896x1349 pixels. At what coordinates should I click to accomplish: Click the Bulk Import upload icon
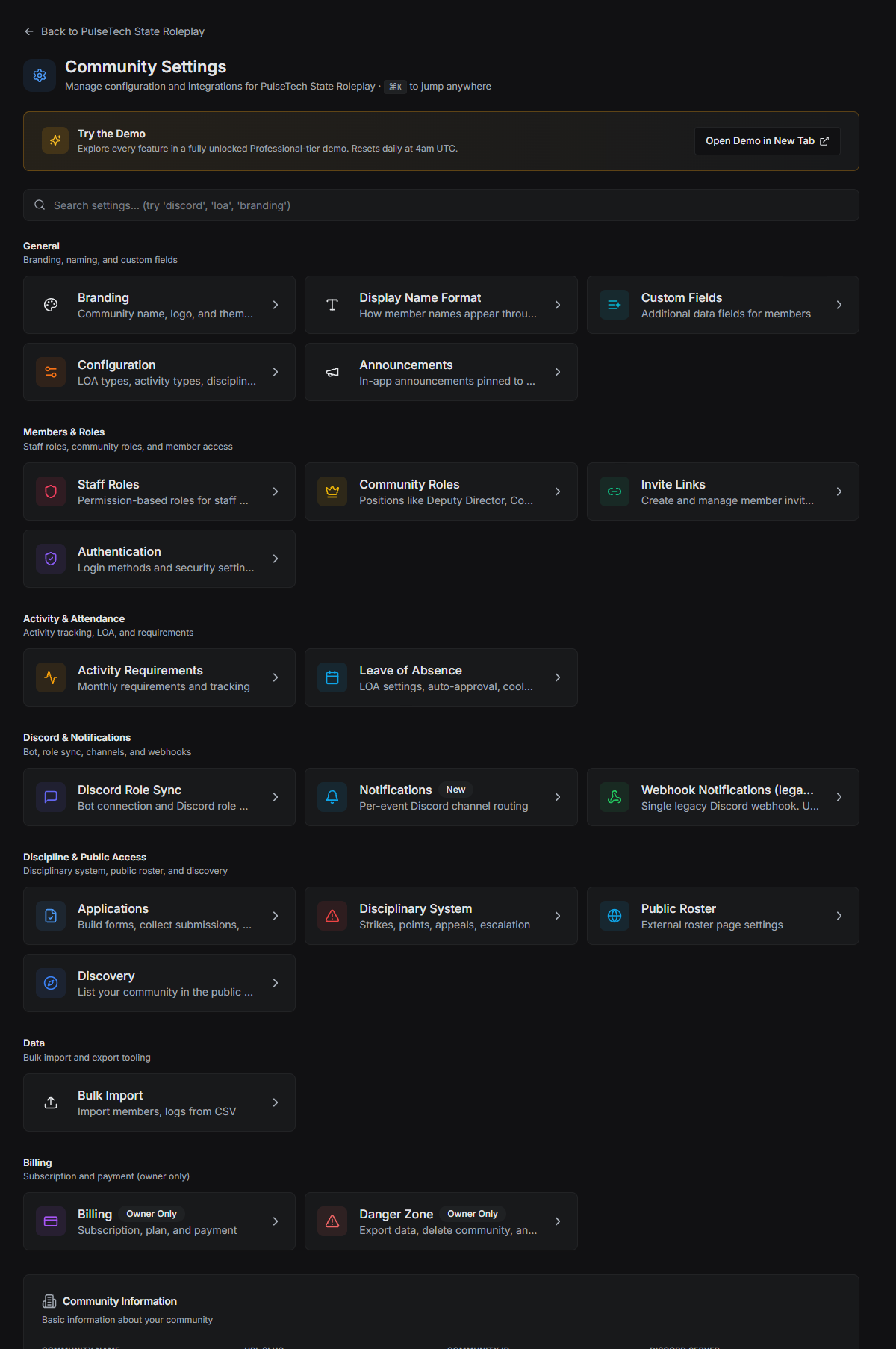click(x=51, y=1103)
